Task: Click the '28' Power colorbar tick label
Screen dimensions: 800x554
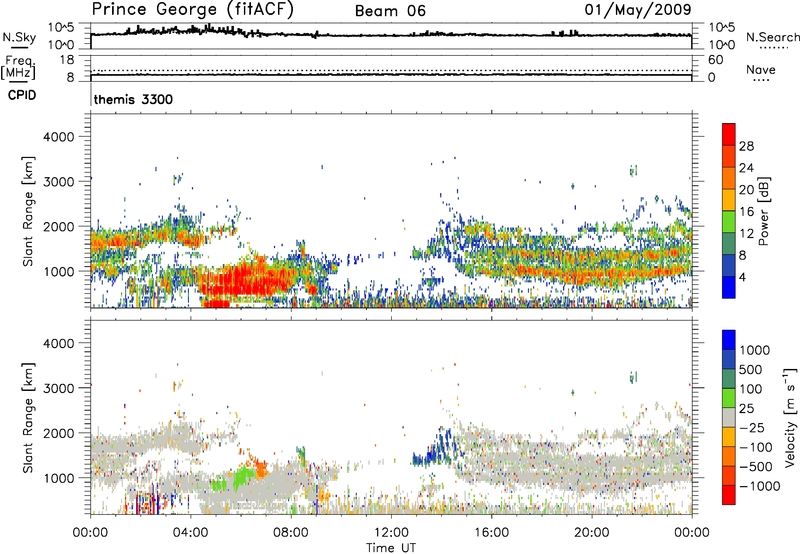Action: pyautogui.click(x=746, y=146)
